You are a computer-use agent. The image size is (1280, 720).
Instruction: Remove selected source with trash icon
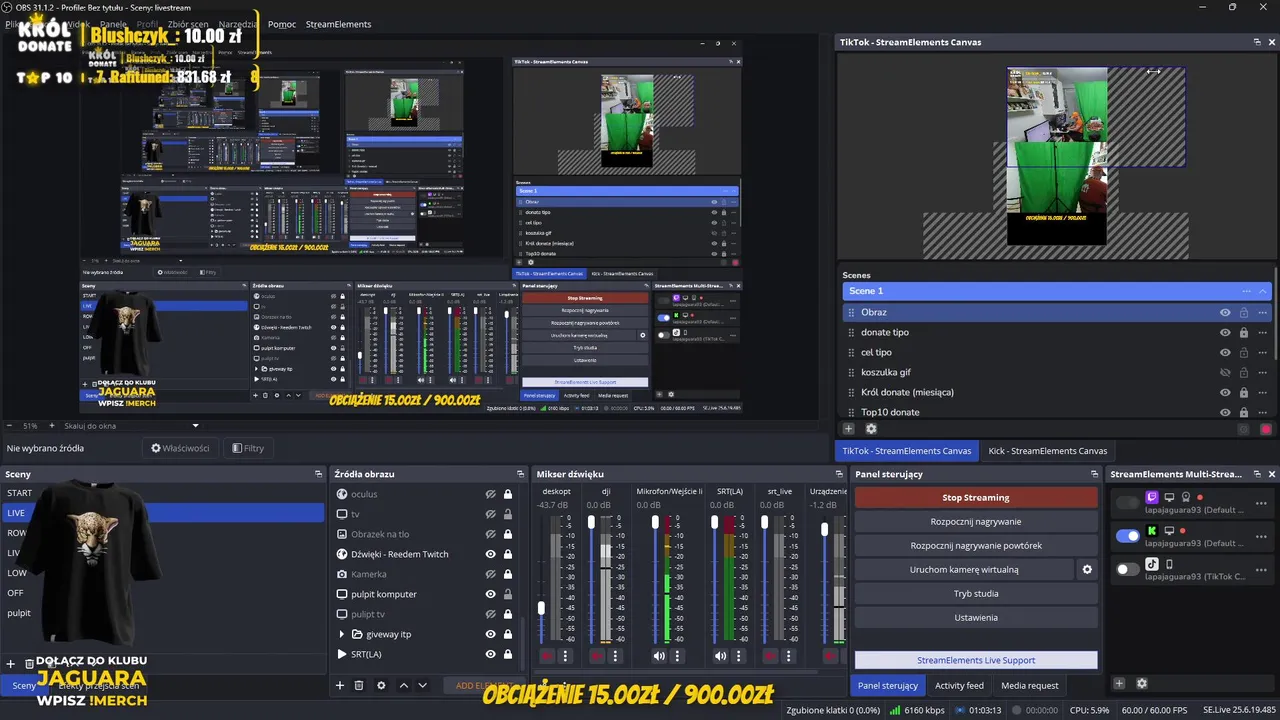click(359, 685)
